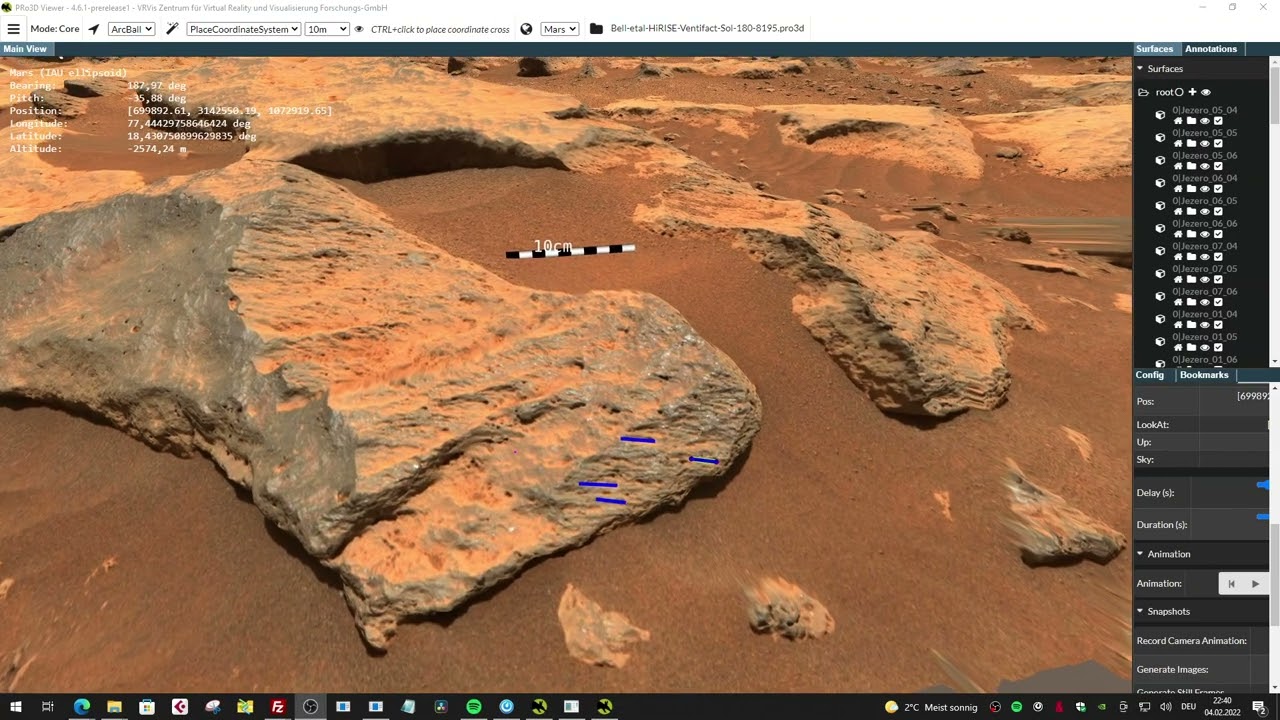Click home icon under 0|Jezero_05_05
This screenshot has width=1280, height=720.
click(1178, 143)
